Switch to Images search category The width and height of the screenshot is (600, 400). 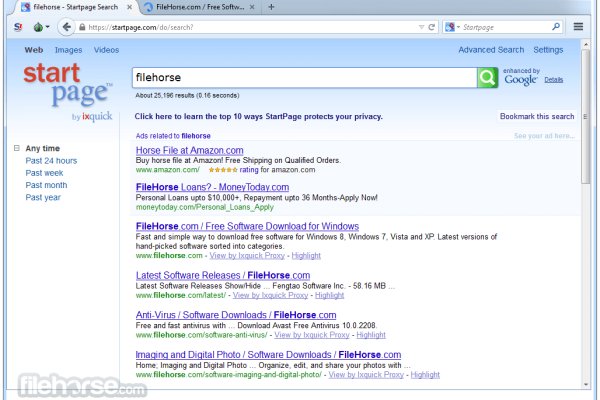coord(68,49)
